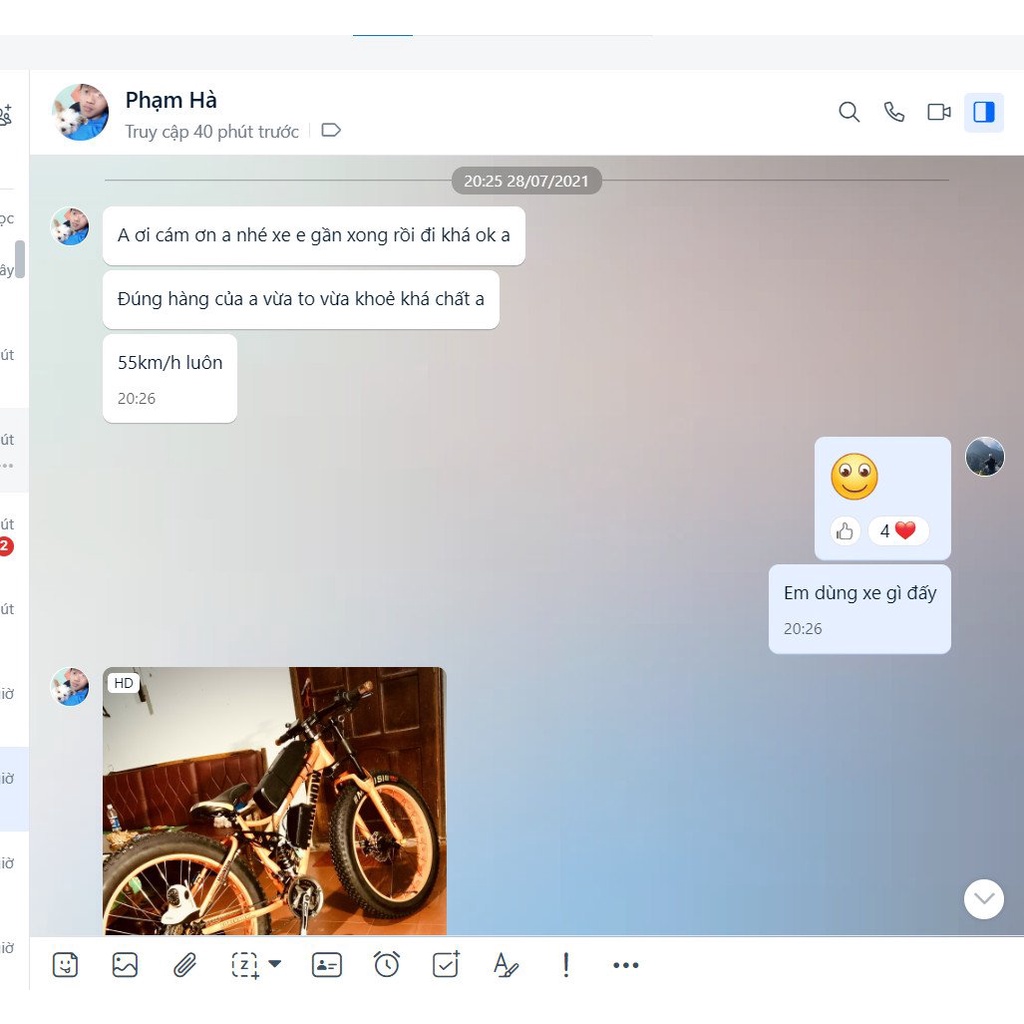The width and height of the screenshot is (1024, 1024).
Task: Open the sticker picker in the toolbar
Action: 65,965
